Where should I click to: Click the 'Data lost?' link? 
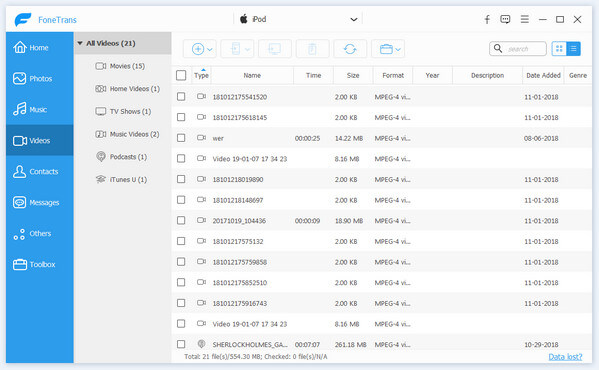565,357
